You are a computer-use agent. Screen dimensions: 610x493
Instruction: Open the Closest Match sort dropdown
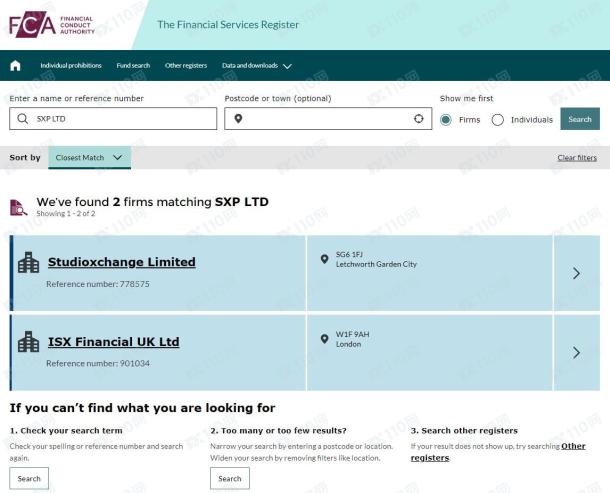[x=89, y=158]
